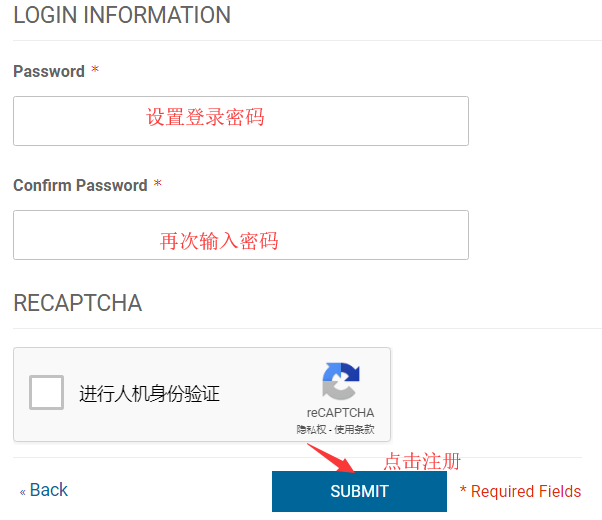Image resolution: width=602 pixels, height=520 pixels.
Task: Go back using the Back link
Action: [x=48, y=490]
